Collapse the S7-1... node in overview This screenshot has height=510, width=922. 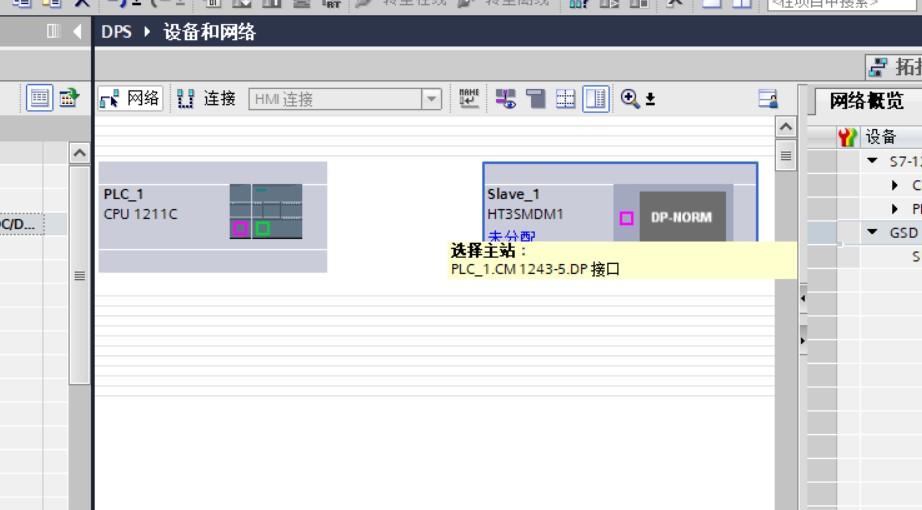[x=873, y=161]
